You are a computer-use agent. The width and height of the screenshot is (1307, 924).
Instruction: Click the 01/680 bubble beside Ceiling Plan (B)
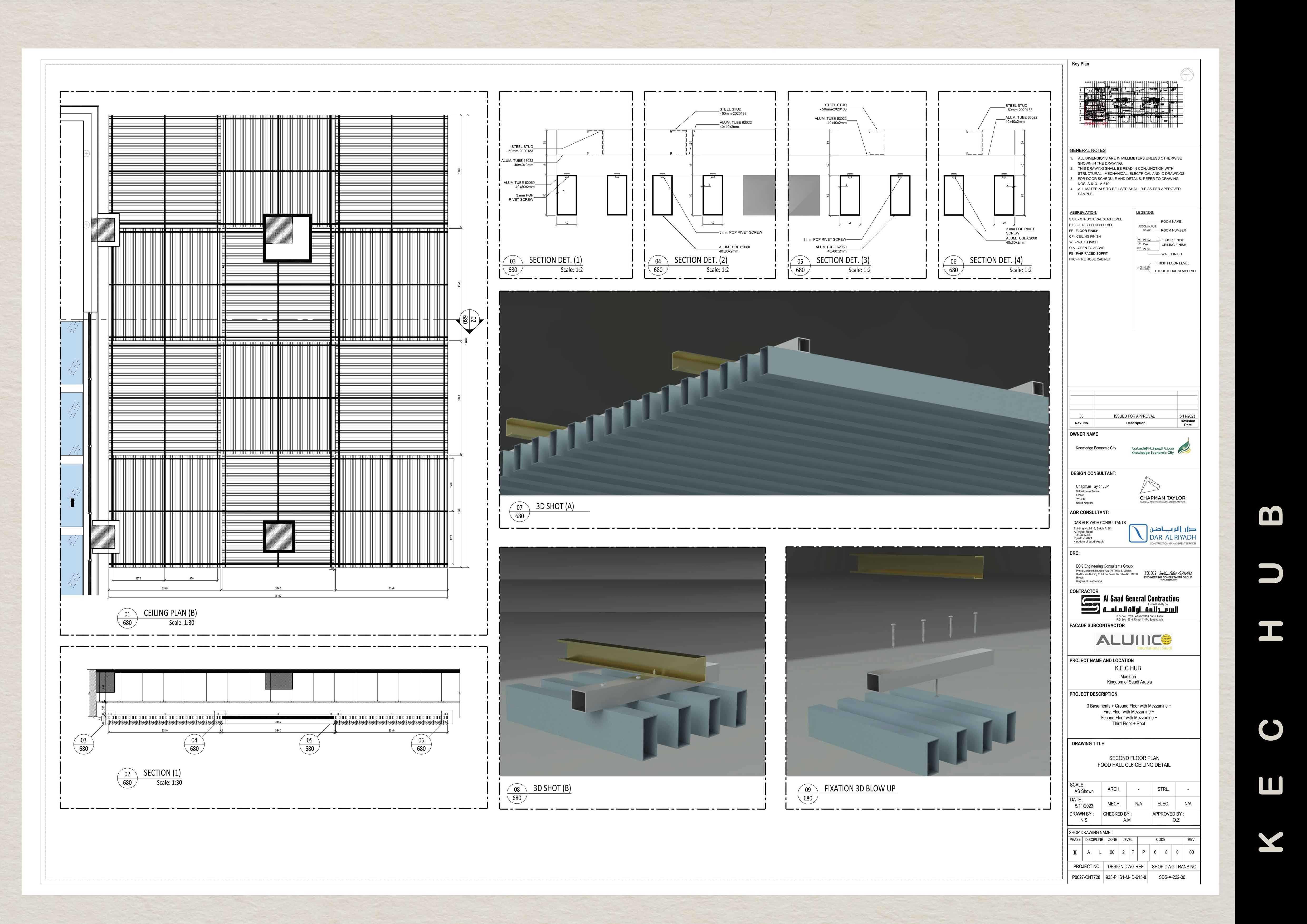tap(127, 618)
